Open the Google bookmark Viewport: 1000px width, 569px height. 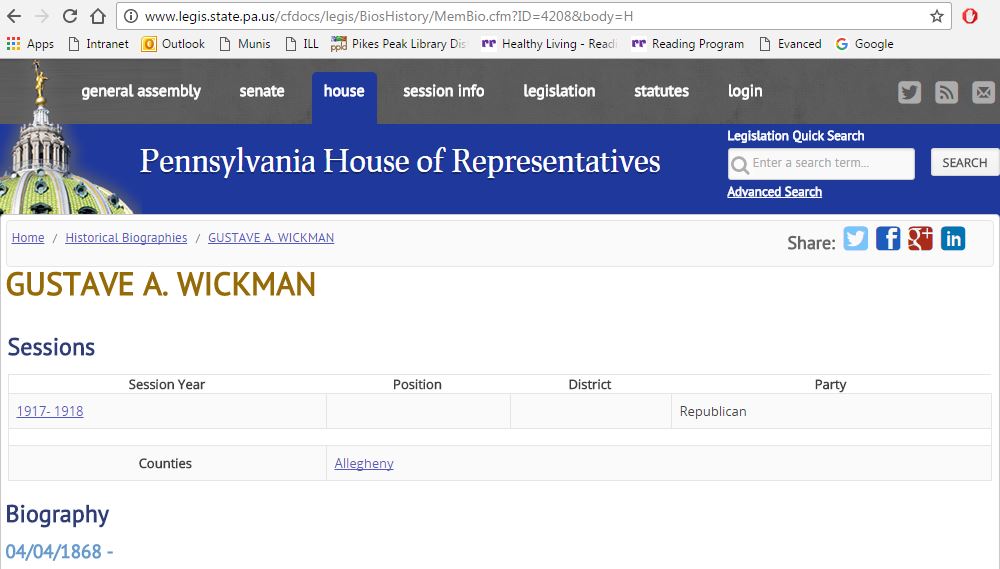point(864,43)
